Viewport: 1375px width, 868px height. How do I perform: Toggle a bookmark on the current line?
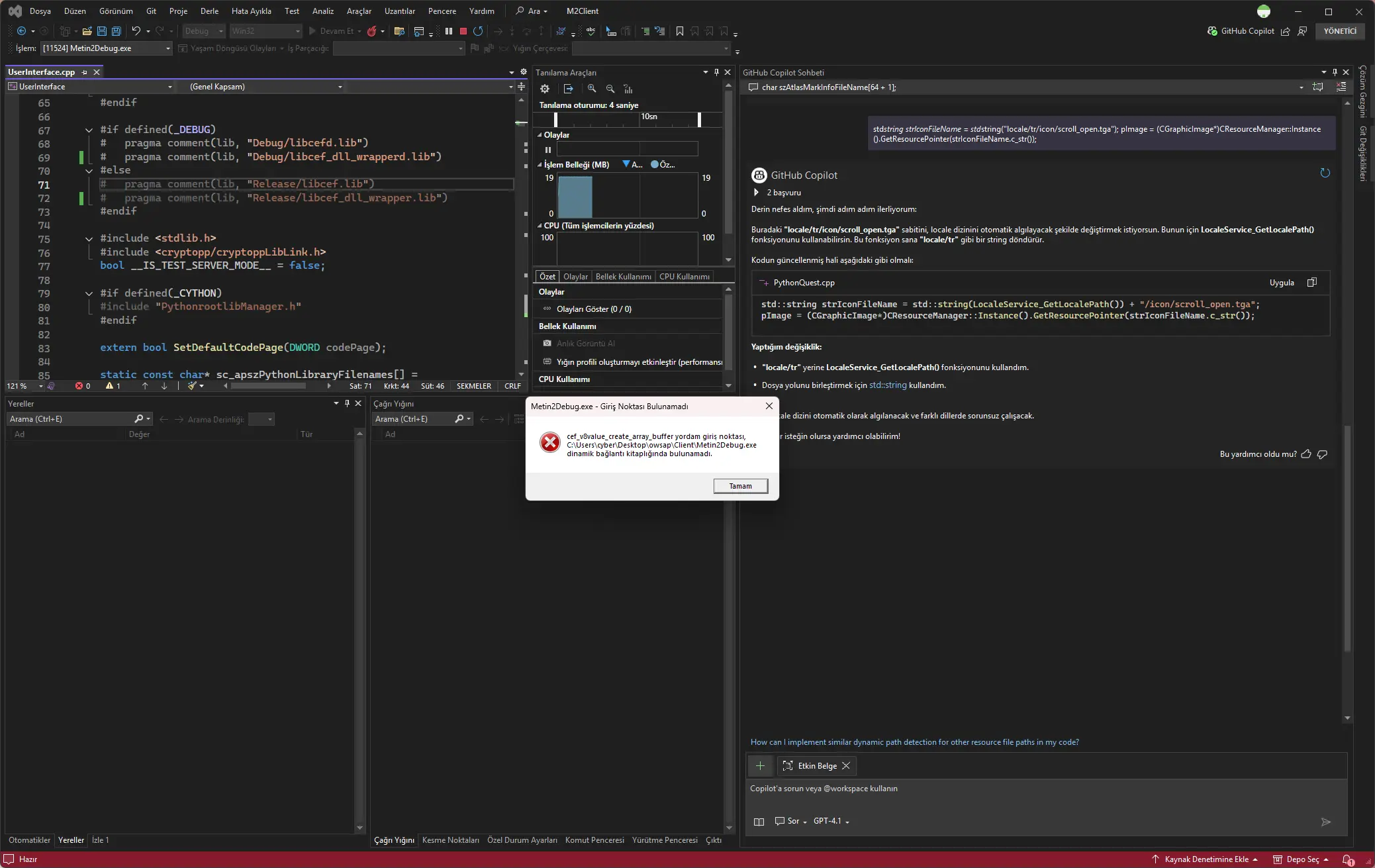680,31
